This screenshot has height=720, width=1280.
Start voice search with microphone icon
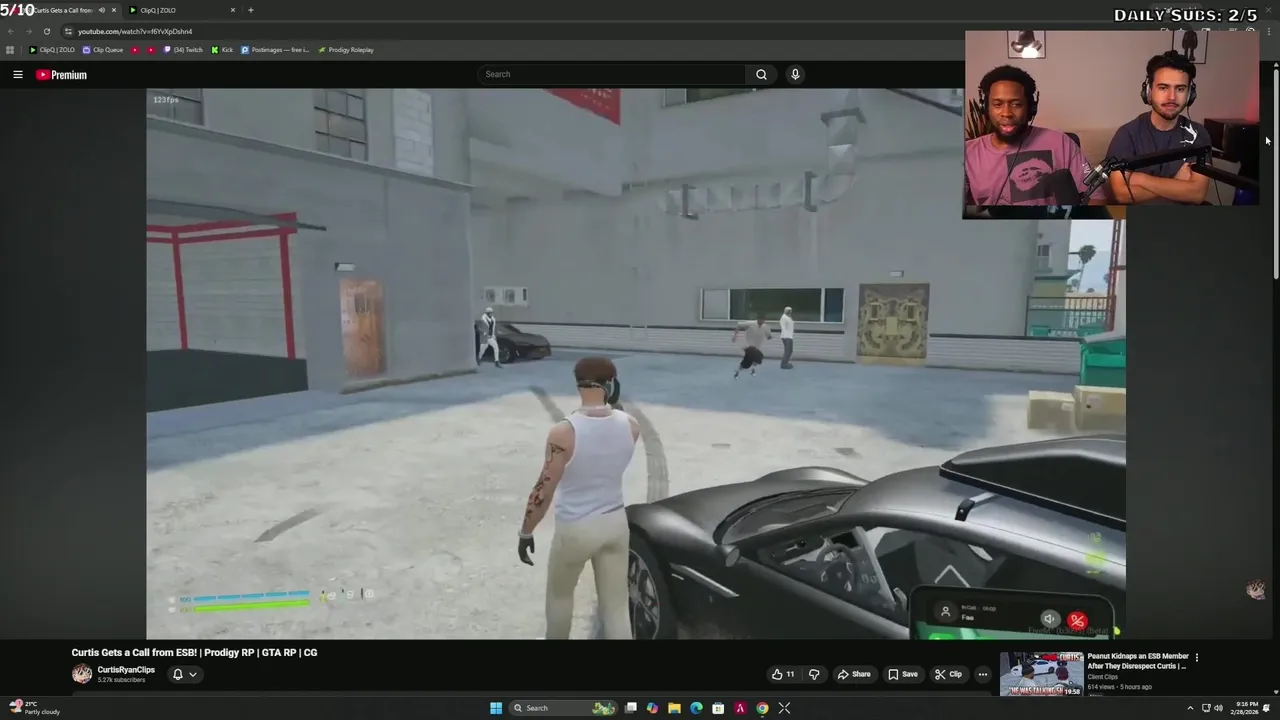point(795,74)
